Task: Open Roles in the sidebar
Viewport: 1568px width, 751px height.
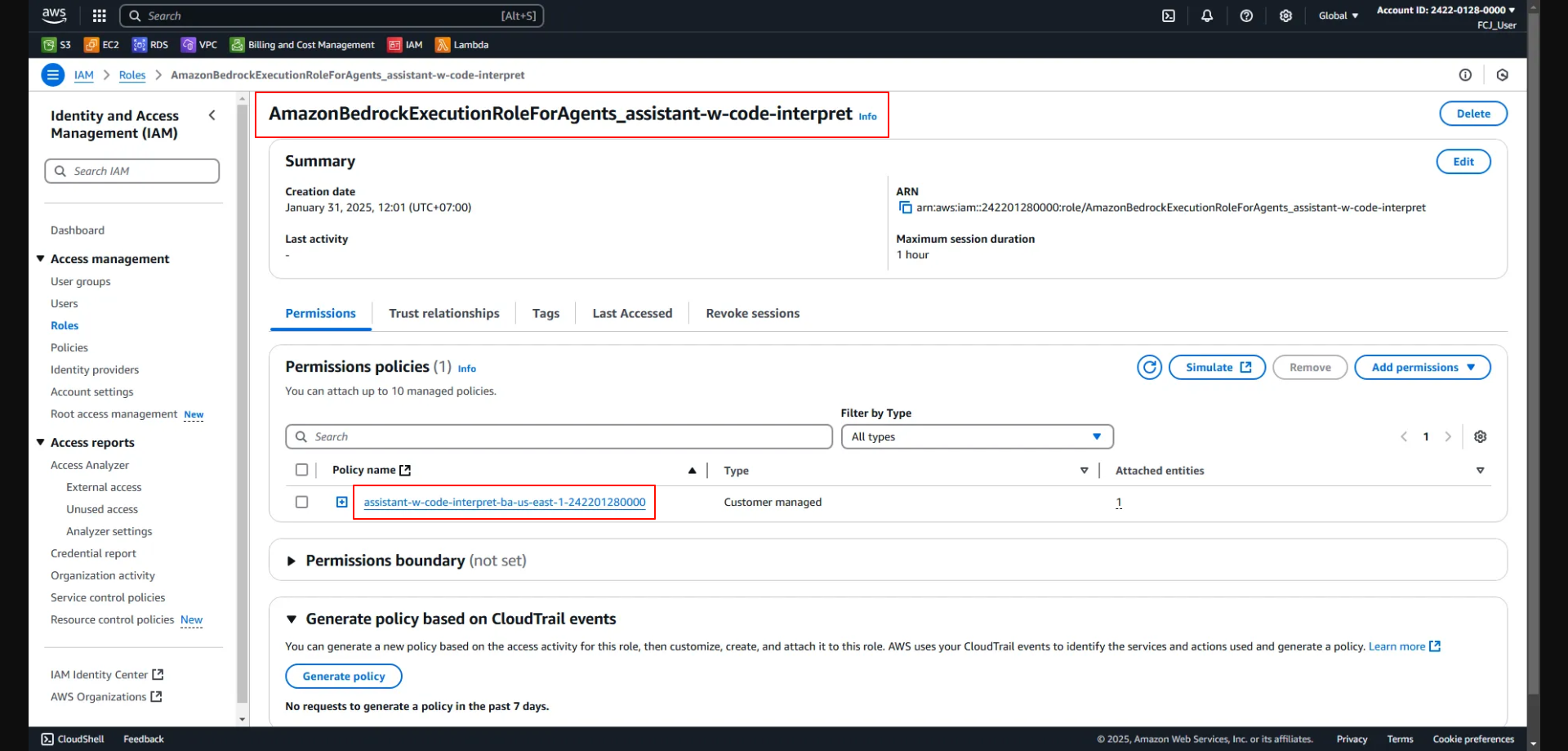Action: tap(65, 325)
